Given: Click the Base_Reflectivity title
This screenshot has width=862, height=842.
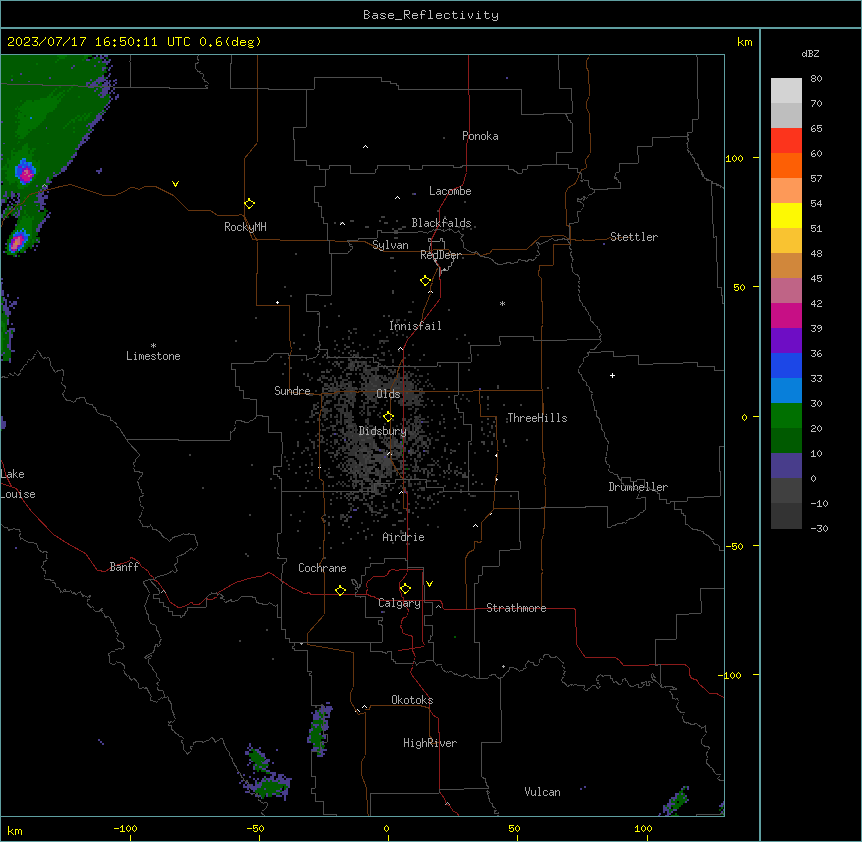Looking at the screenshot, I should pyautogui.click(x=431, y=15).
